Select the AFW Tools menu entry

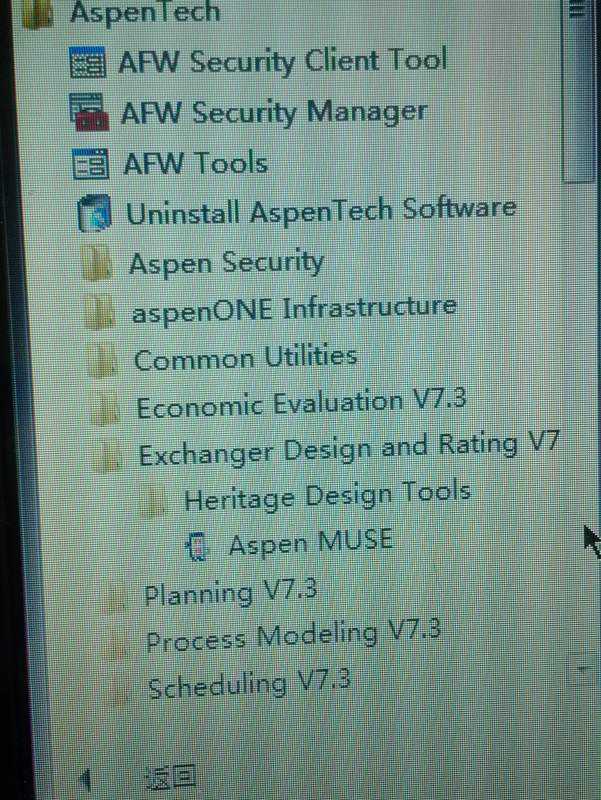point(170,164)
